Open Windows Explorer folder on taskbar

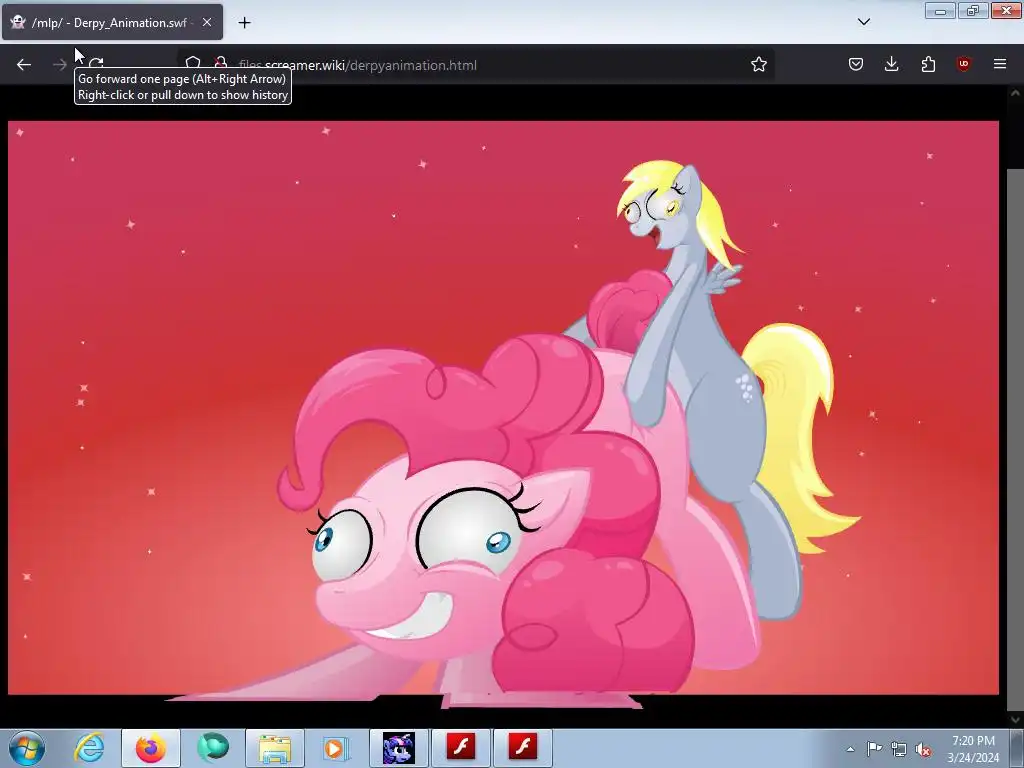click(x=275, y=748)
